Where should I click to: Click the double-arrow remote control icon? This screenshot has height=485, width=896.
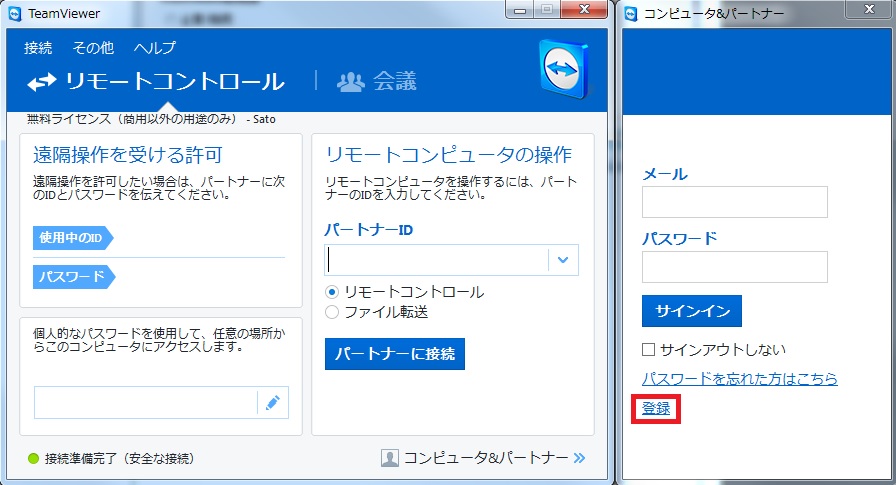(42, 82)
